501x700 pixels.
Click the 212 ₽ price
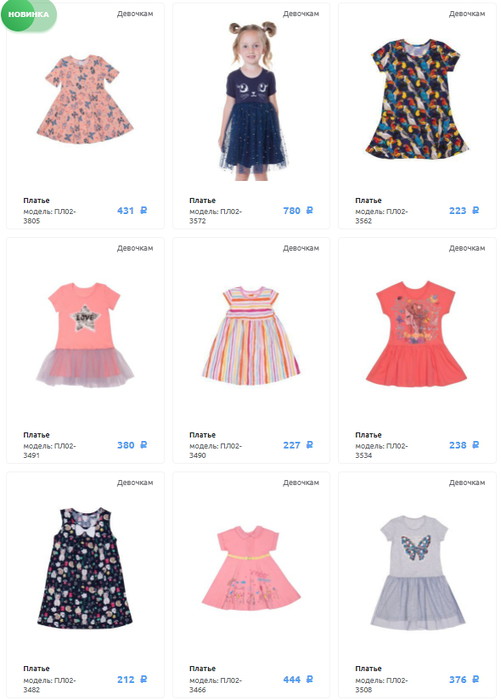(132, 679)
